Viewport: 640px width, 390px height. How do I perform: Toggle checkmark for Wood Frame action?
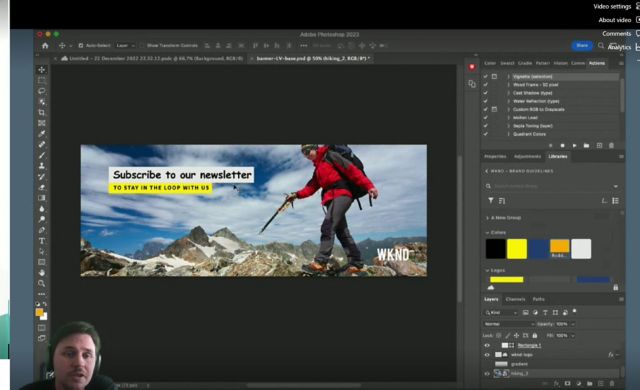click(485, 84)
